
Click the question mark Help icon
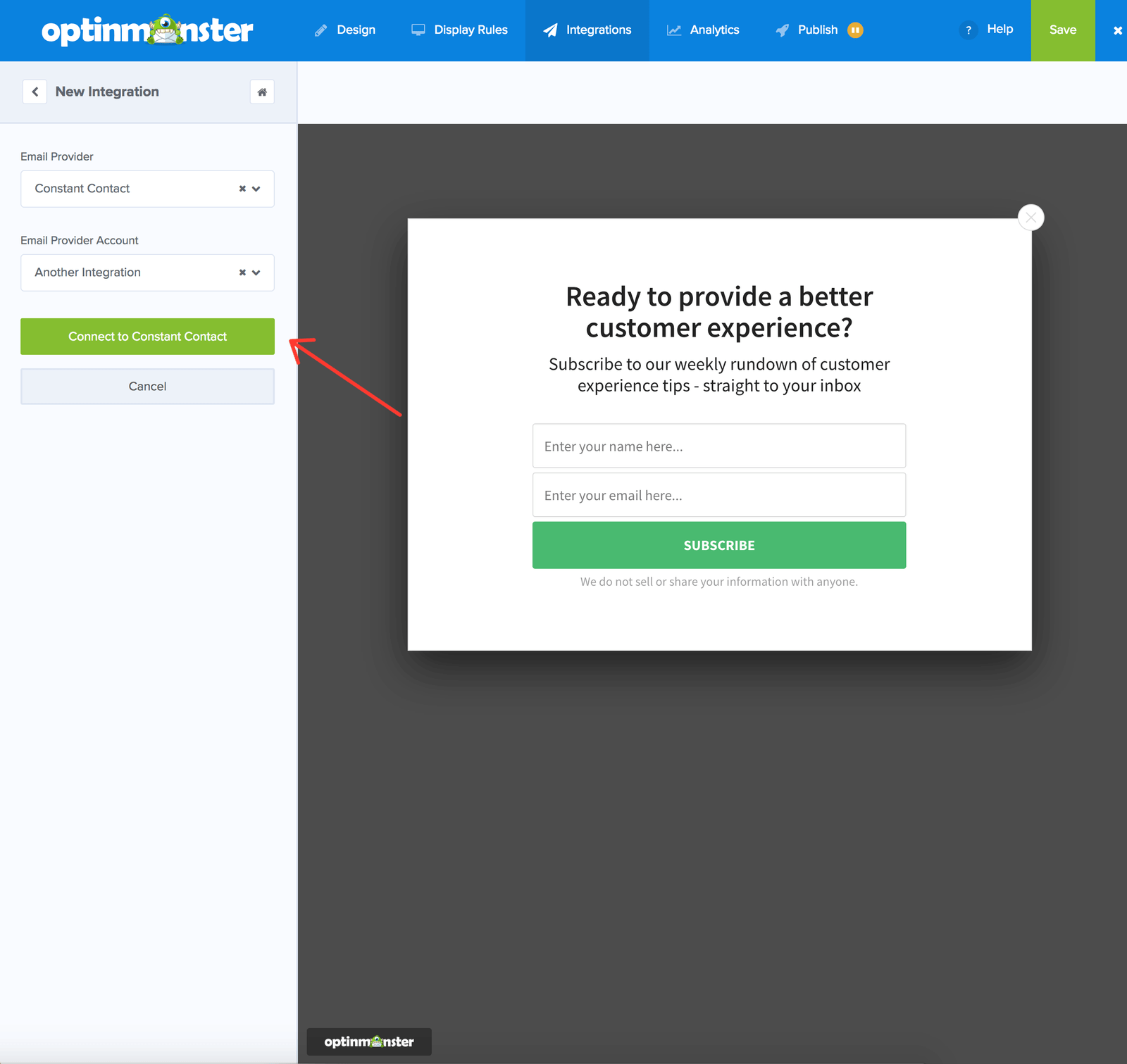point(969,30)
